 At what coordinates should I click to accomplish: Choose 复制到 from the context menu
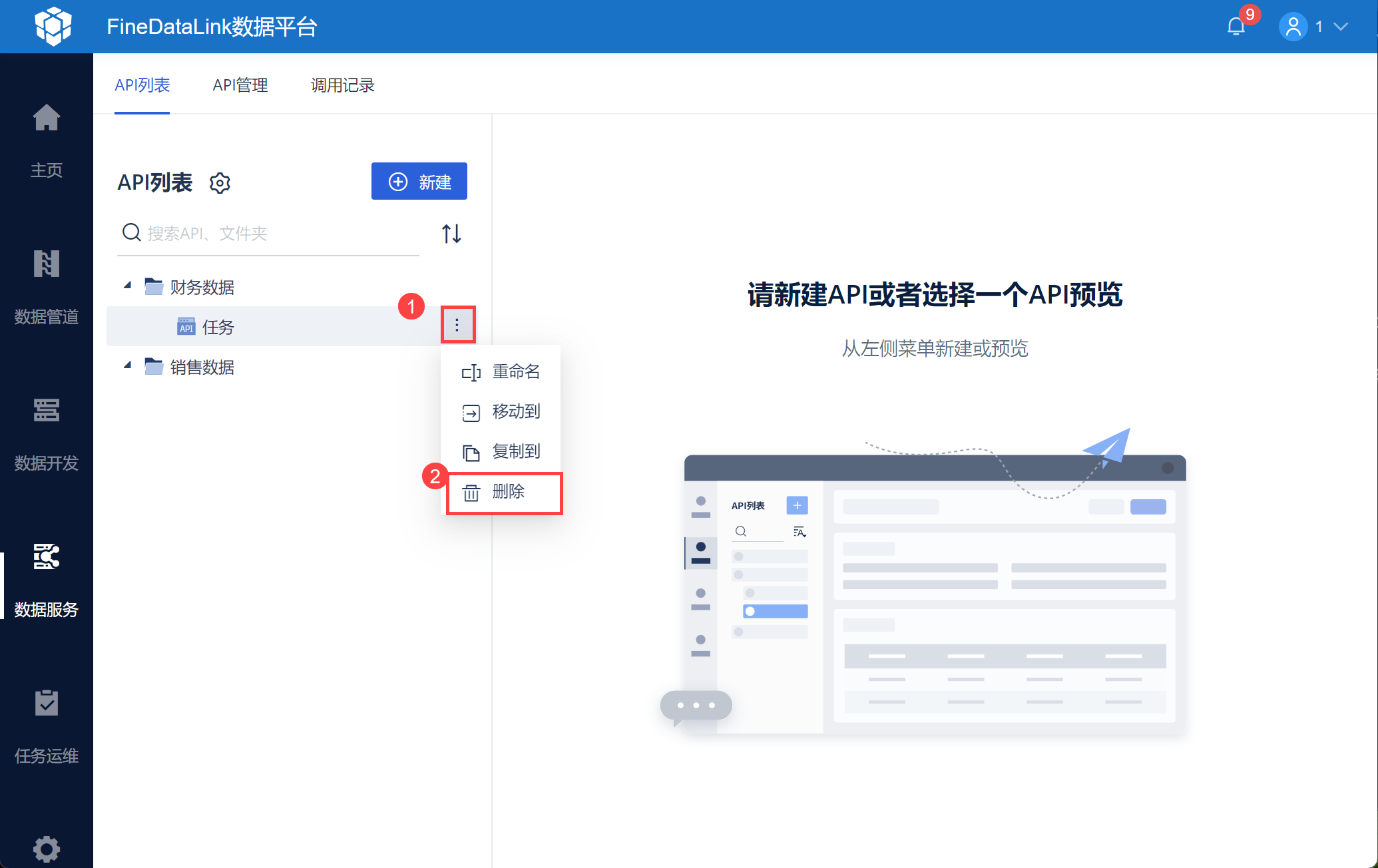point(501,451)
